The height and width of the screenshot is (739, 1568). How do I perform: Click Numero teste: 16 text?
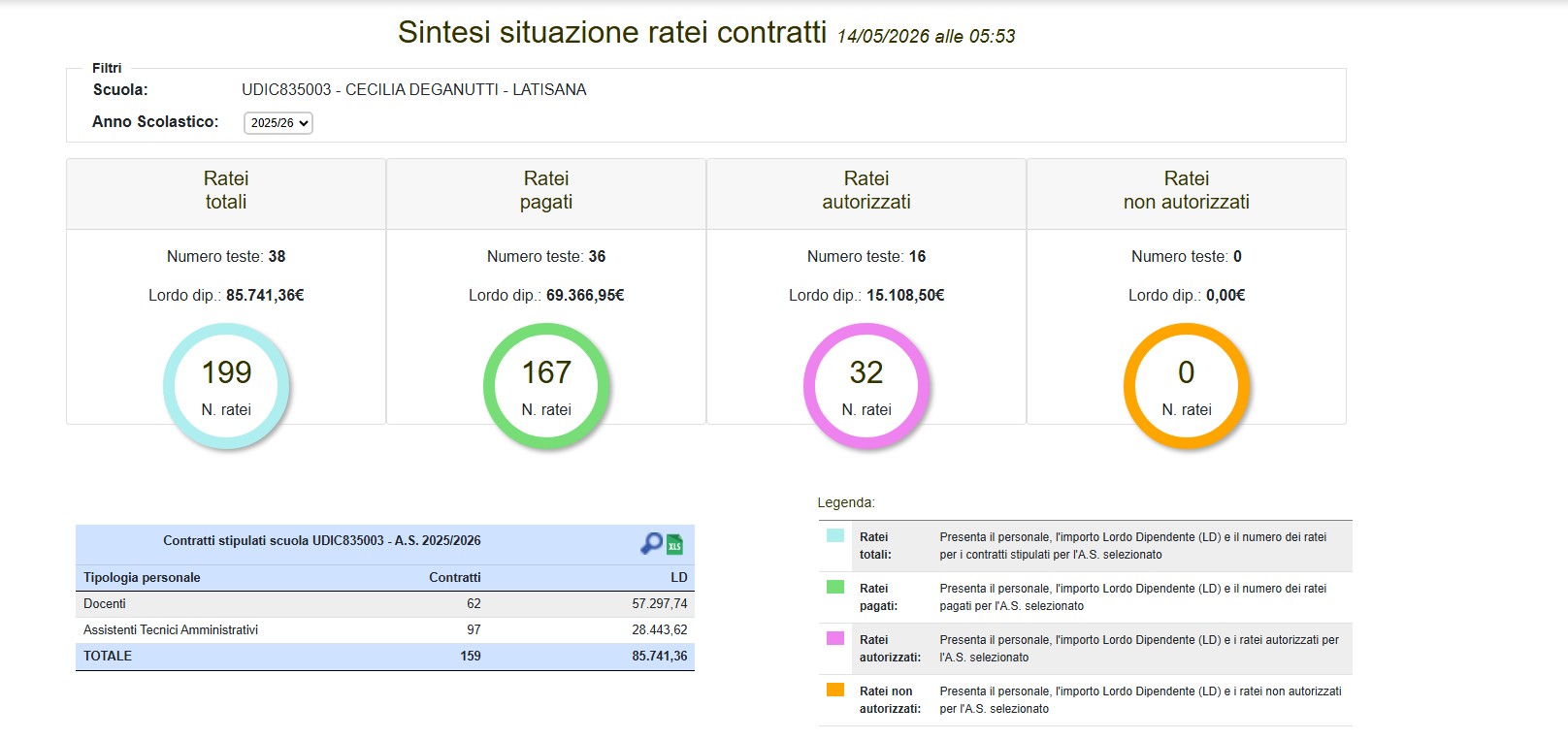(866, 256)
